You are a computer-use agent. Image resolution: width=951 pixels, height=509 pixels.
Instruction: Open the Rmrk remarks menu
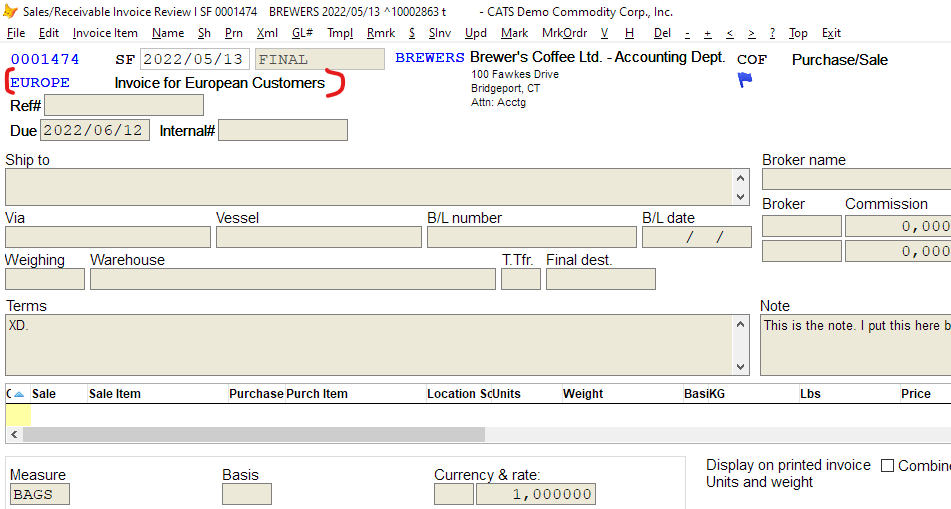381,33
